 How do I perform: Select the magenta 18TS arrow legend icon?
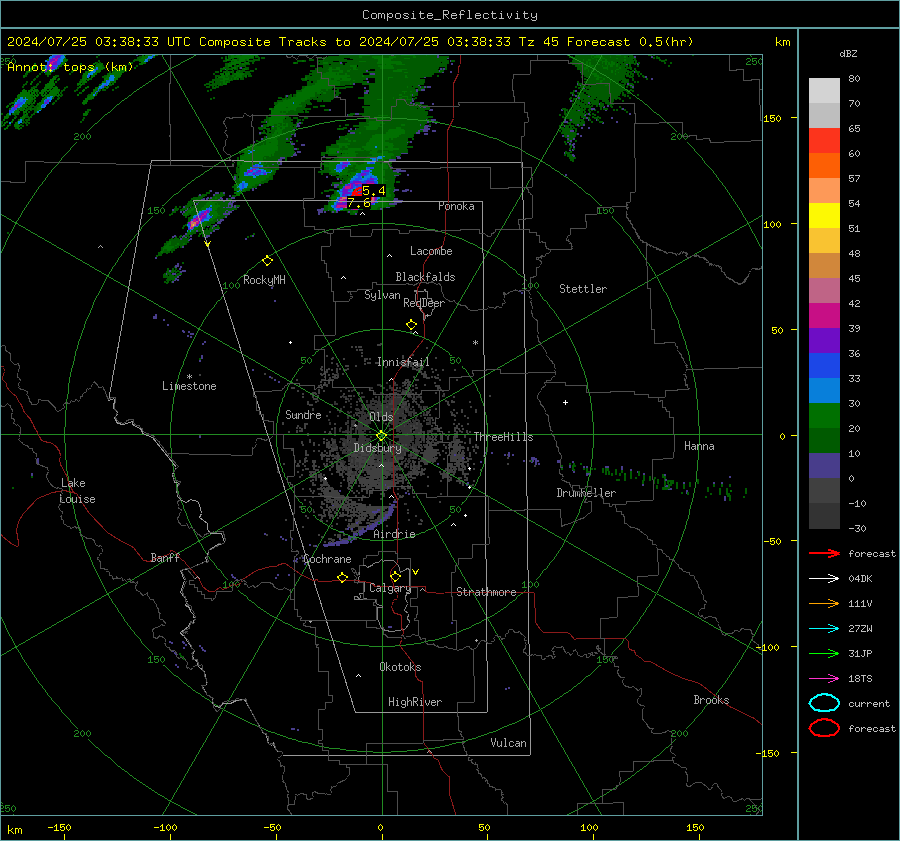point(824,679)
